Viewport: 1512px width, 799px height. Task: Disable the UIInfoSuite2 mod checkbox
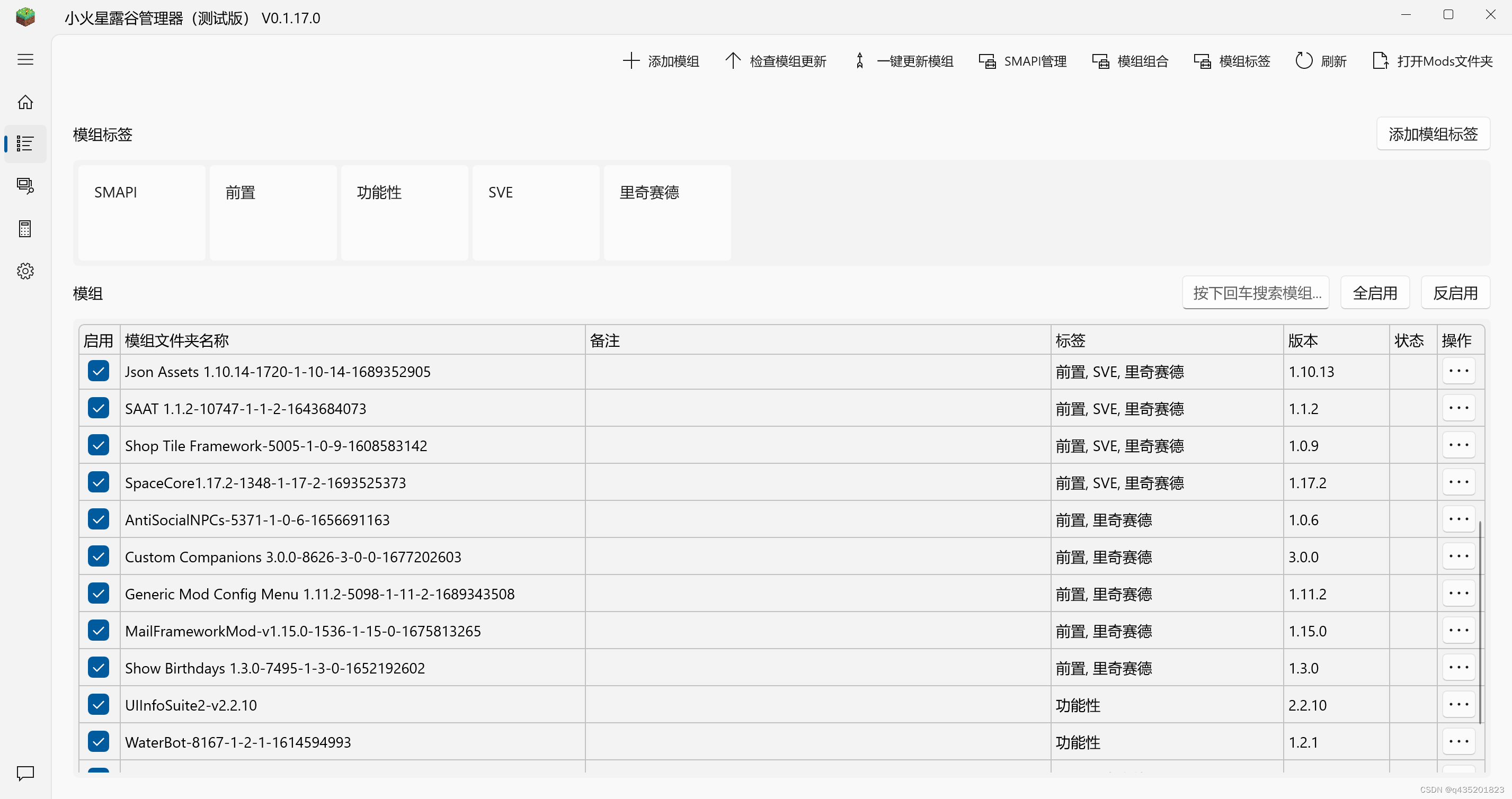click(x=99, y=705)
